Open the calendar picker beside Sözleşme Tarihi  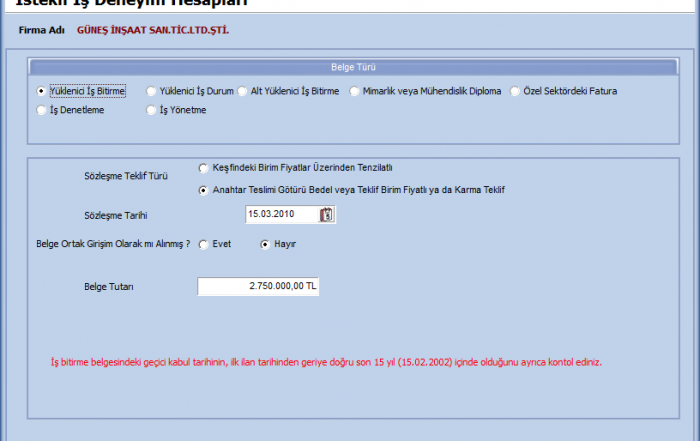[x=327, y=214]
